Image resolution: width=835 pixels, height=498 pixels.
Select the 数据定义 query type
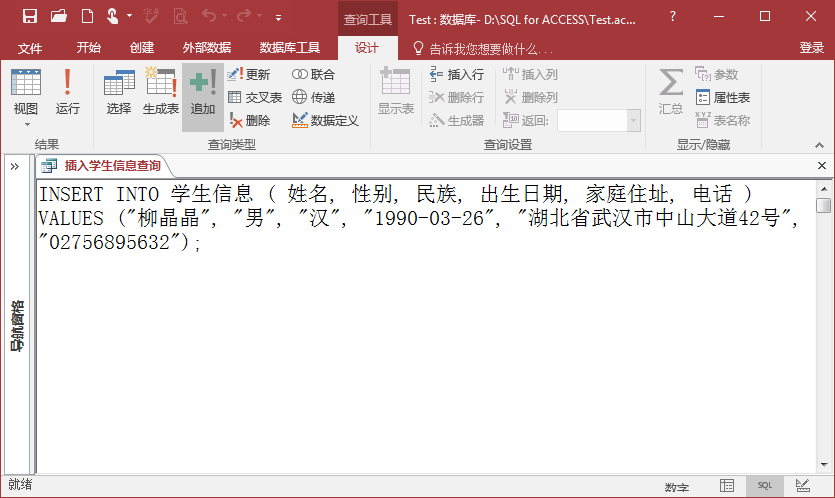[325, 120]
